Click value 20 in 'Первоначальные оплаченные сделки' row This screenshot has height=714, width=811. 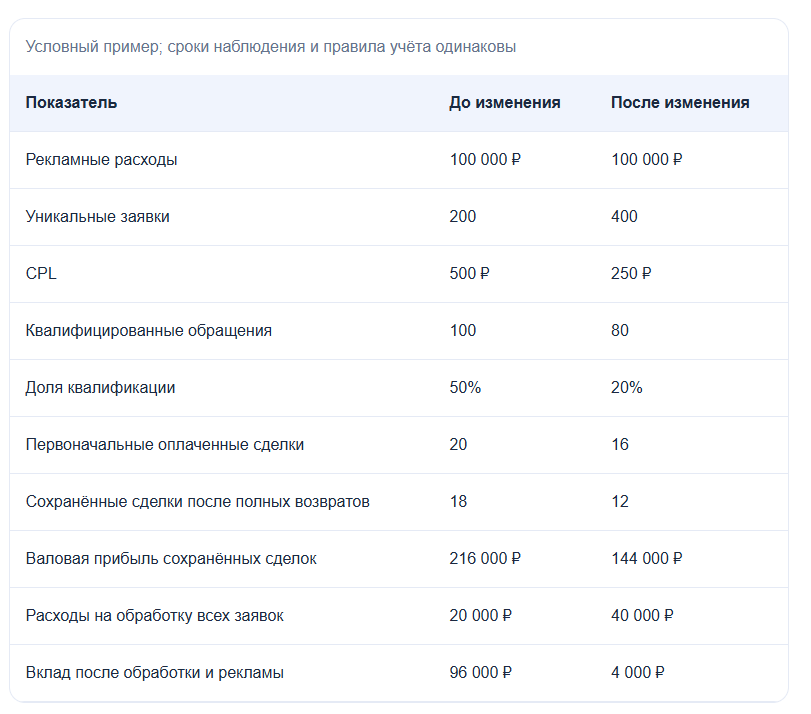pyautogui.click(x=458, y=444)
